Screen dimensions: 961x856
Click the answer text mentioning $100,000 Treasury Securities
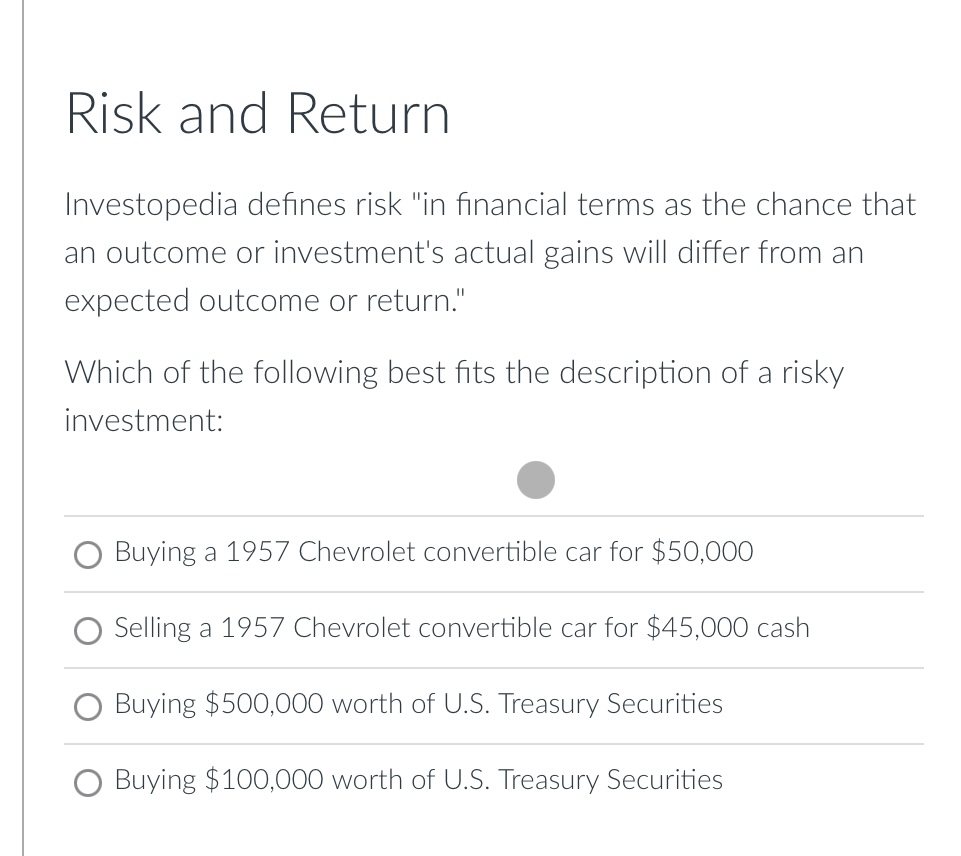pos(418,780)
